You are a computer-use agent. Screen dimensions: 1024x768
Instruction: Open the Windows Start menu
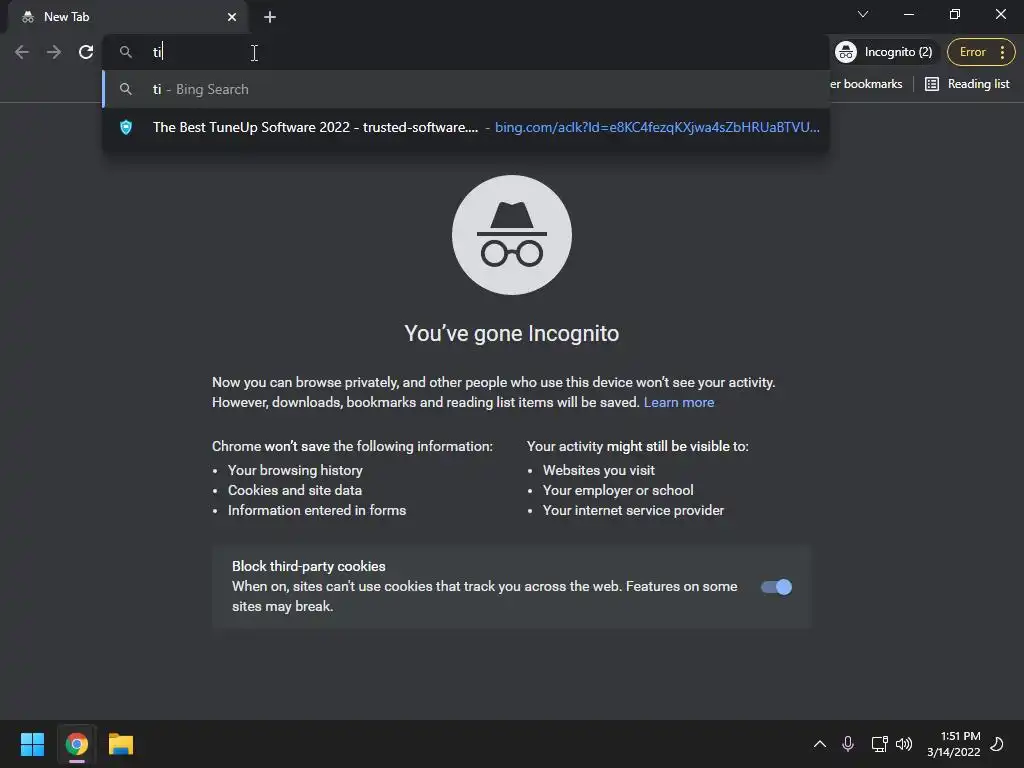(x=33, y=744)
